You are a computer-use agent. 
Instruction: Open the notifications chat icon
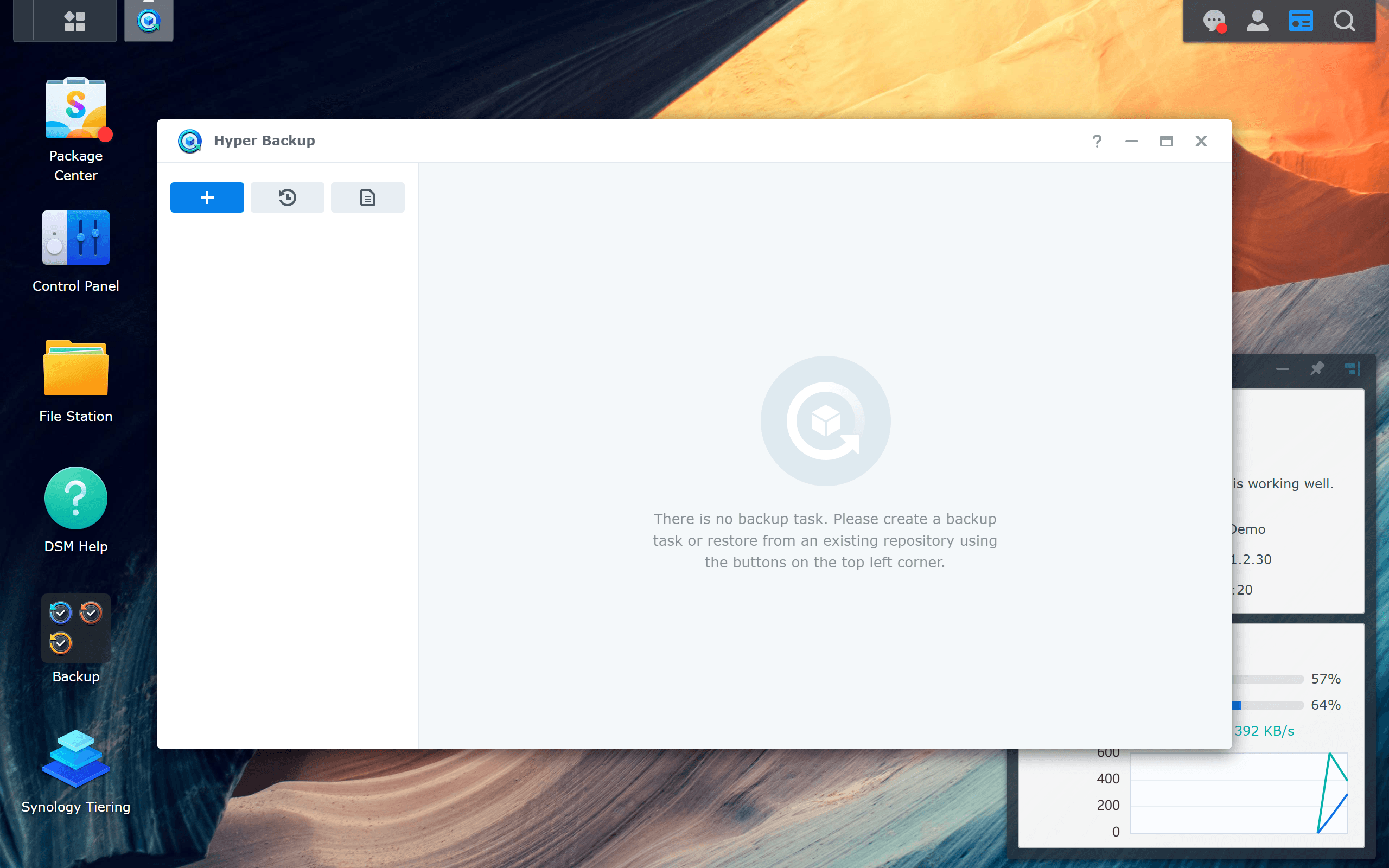point(1214,22)
